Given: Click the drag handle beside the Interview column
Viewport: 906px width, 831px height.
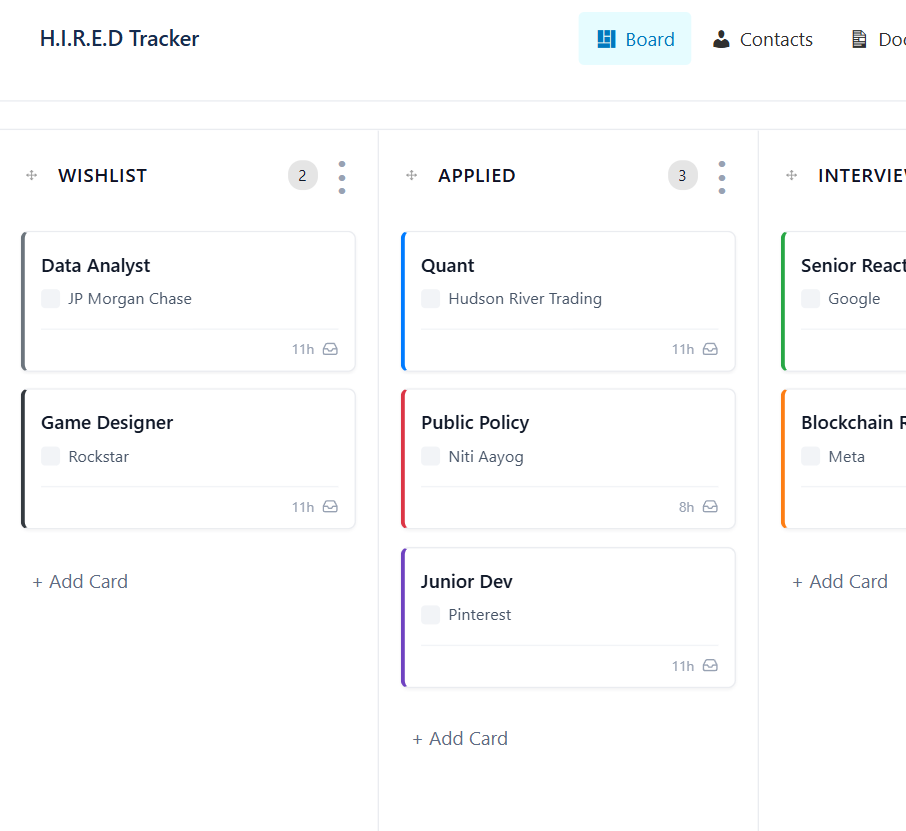Looking at the screenshot, I should (791, 176).
